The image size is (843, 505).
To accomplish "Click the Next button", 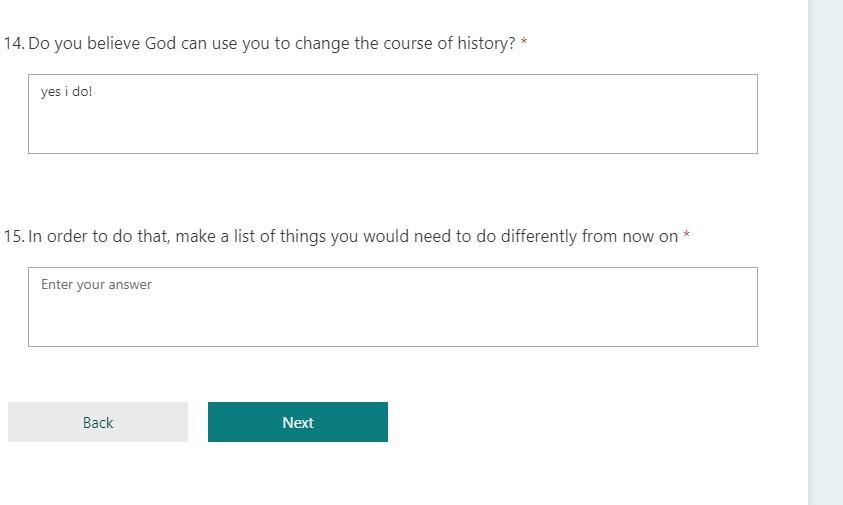I will click(297, 422).
